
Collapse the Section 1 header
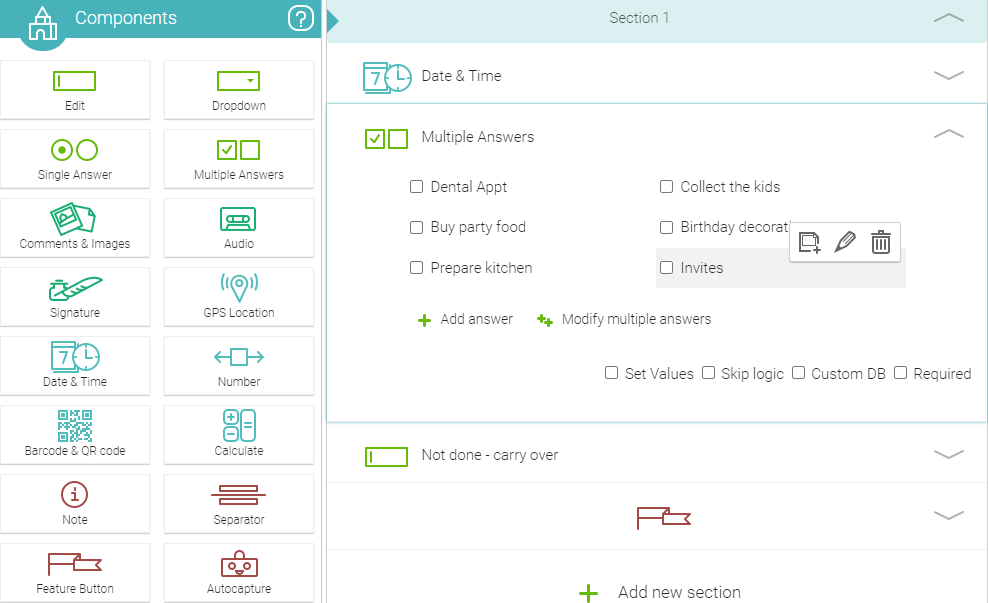(948, 18)
